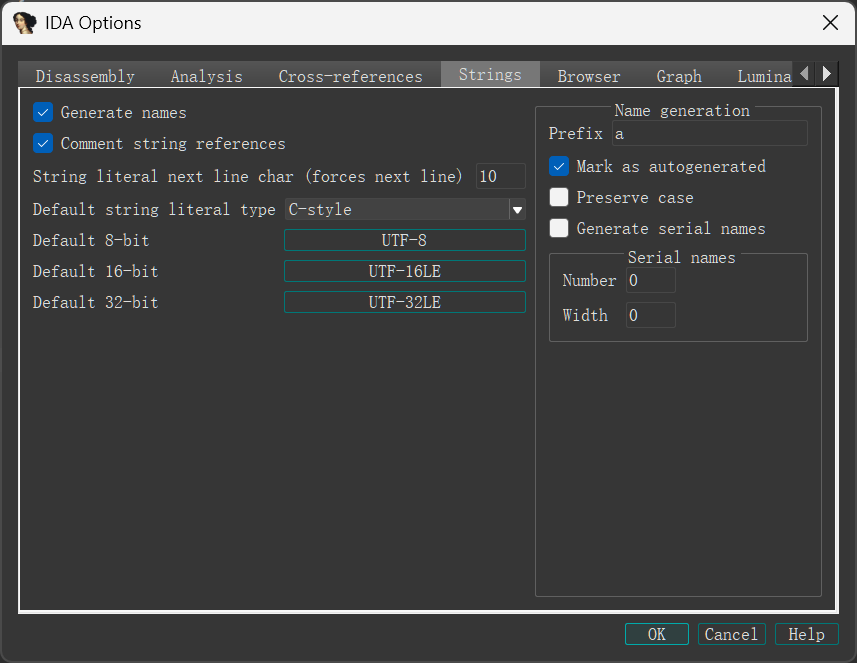Change the Default 8-bit UTF-8 encoding
Image resolution: width=857 pixels, height=663 pixels.
tap(404, 241)
